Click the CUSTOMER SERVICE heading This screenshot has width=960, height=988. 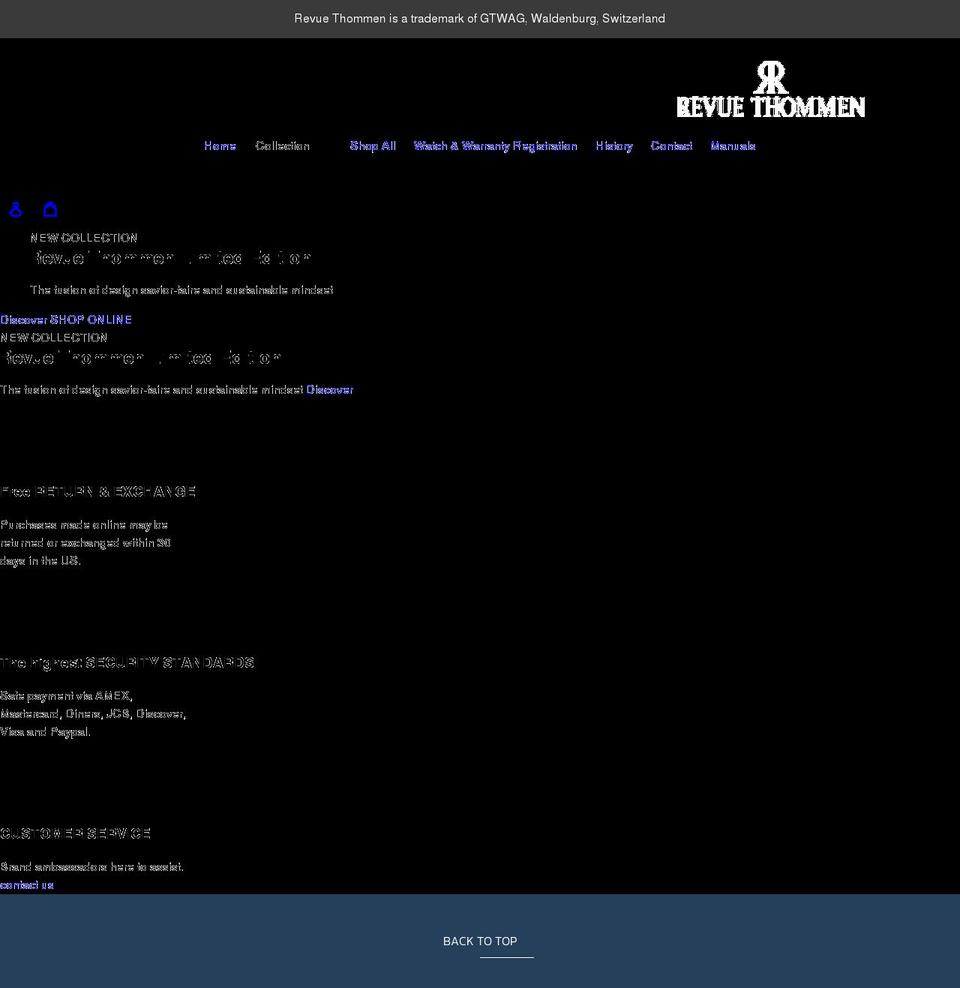coord(76,833)
